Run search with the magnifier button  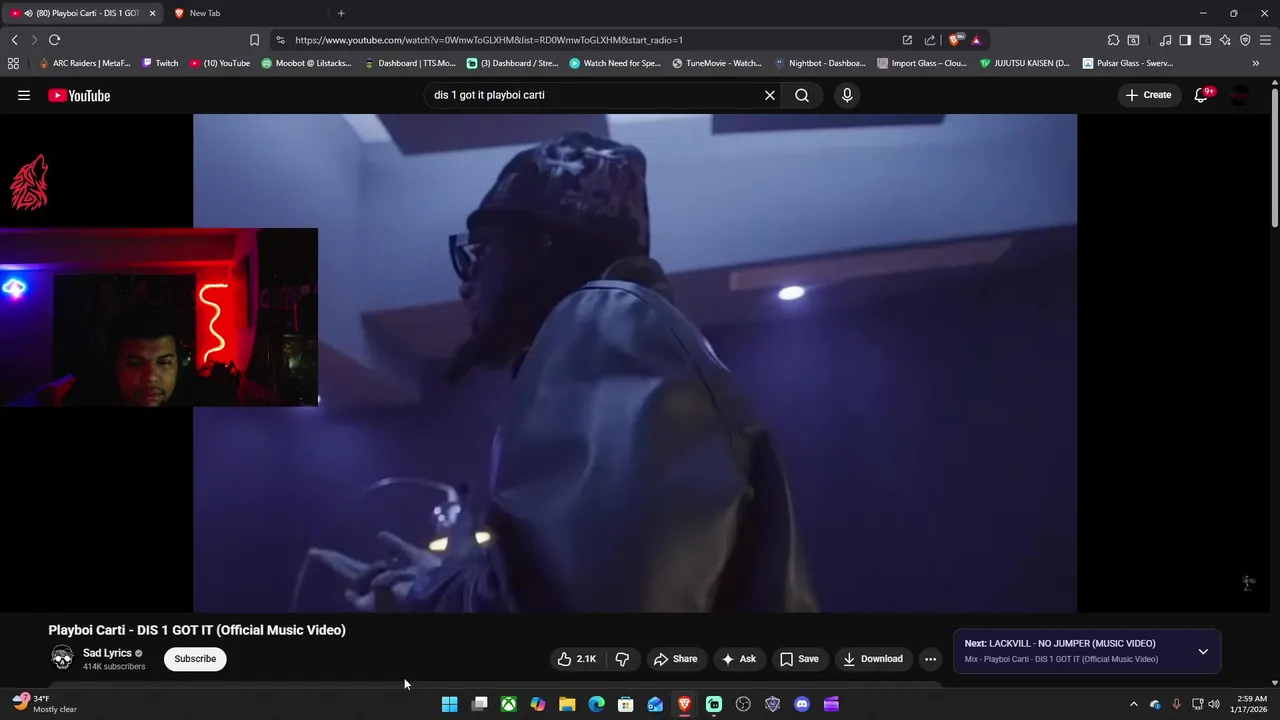[x=802, y=95]
